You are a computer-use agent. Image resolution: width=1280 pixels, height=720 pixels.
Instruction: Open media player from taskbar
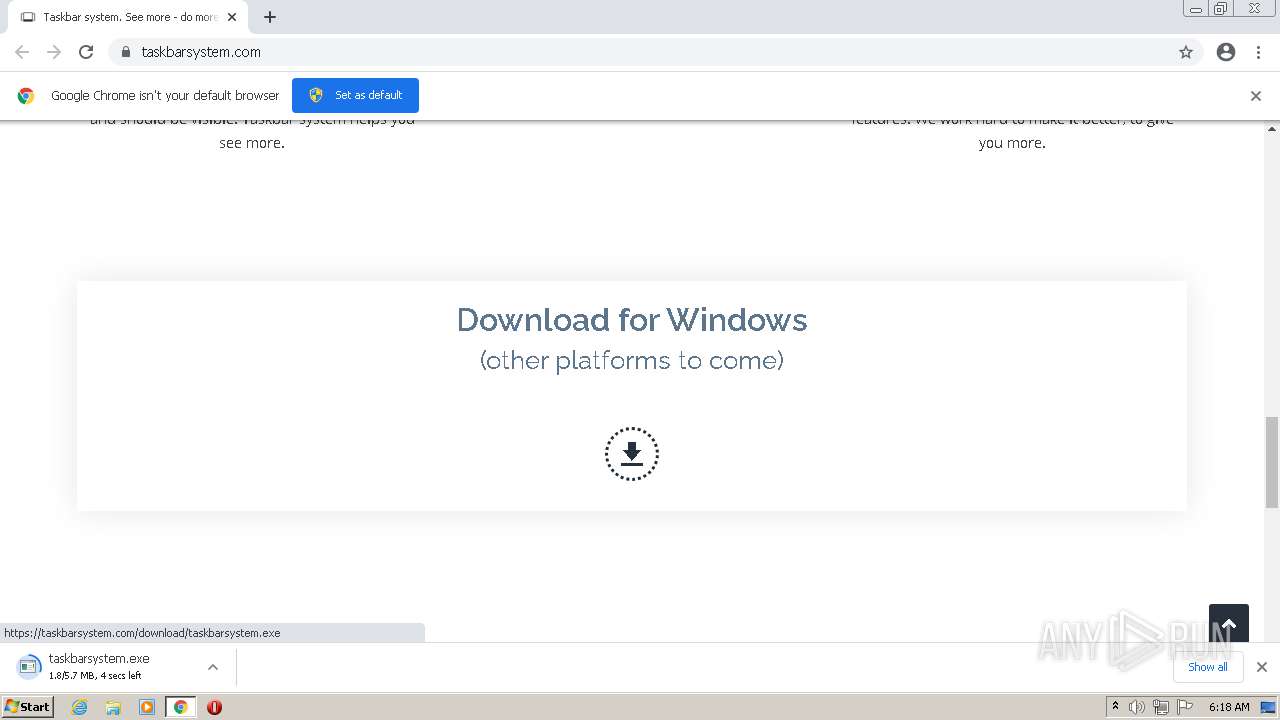[147, 707]
